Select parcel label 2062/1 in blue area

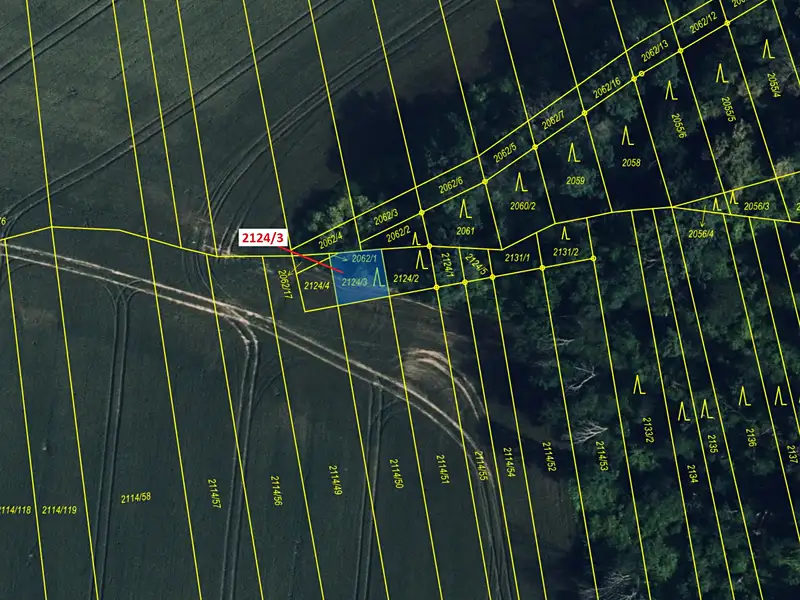point(364,259)
